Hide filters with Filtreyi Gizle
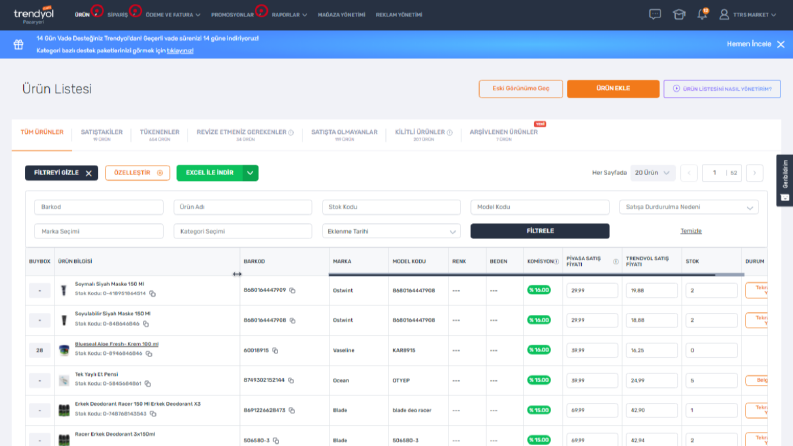The width and height of the screenshot is (793, 446). click(x=62, y=173)
